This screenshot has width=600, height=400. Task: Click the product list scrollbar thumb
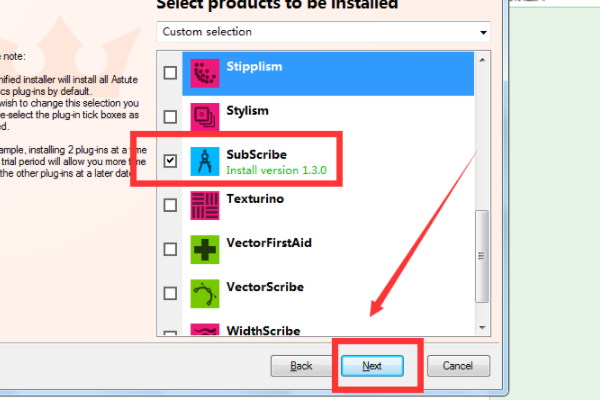pos(482,256)
